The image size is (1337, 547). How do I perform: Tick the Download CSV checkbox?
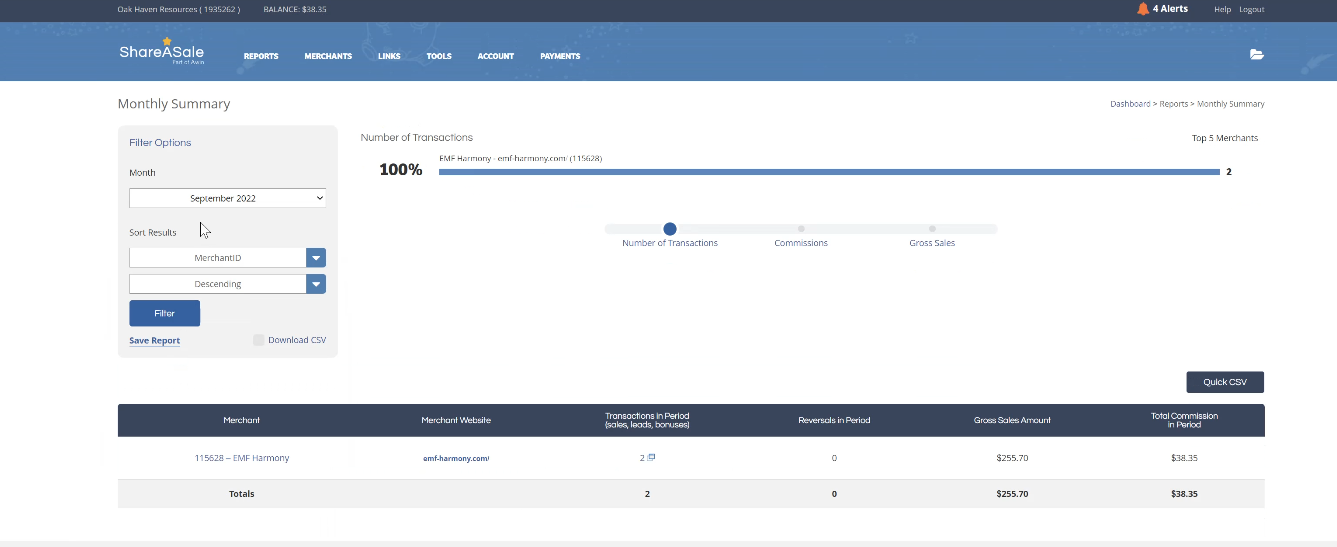tap(258, 340)
